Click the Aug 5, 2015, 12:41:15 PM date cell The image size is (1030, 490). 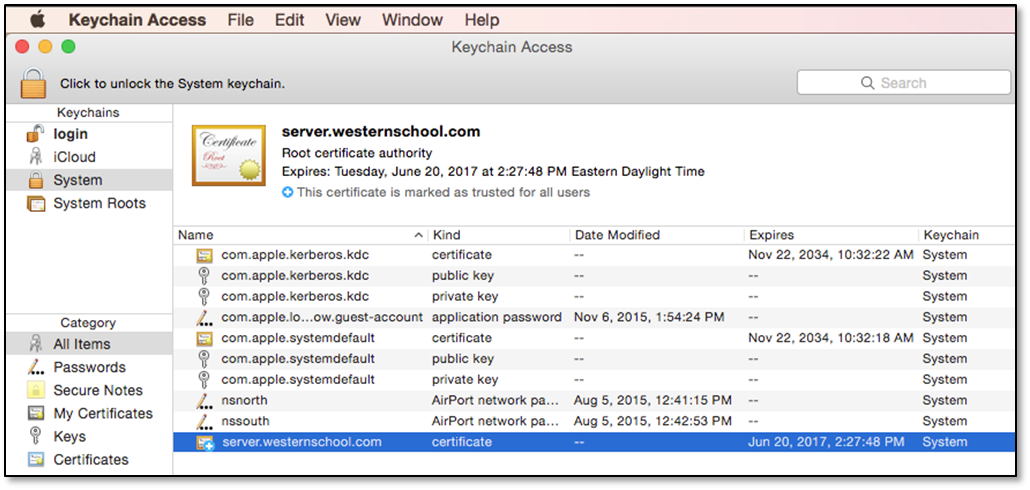[x=652, y=401]
